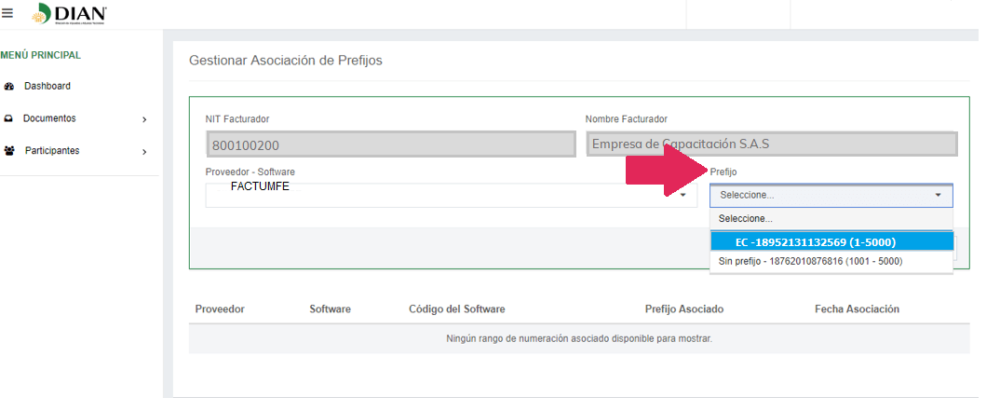This screenshot has width=1000, height=398.
Task: Click the Dashboard gauge icon
Action: click(9, 86)
